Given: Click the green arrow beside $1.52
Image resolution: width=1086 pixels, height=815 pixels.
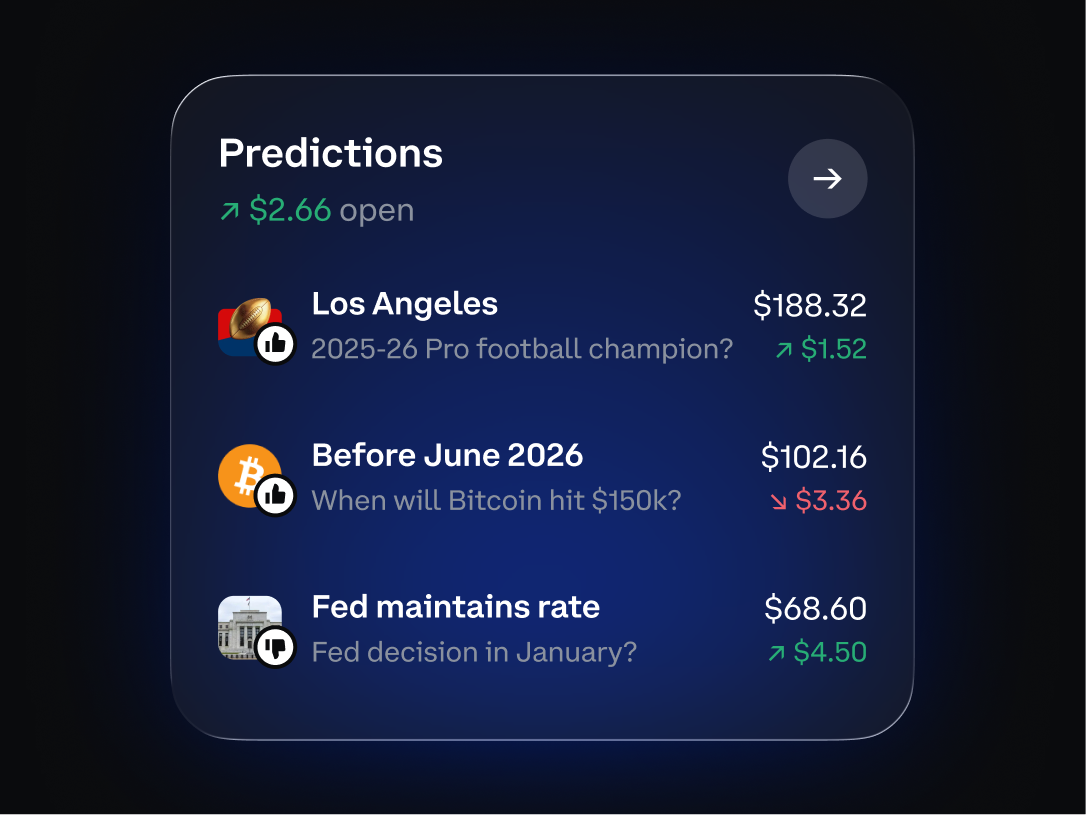Looking at the screenshot, I should pos(785,351).
